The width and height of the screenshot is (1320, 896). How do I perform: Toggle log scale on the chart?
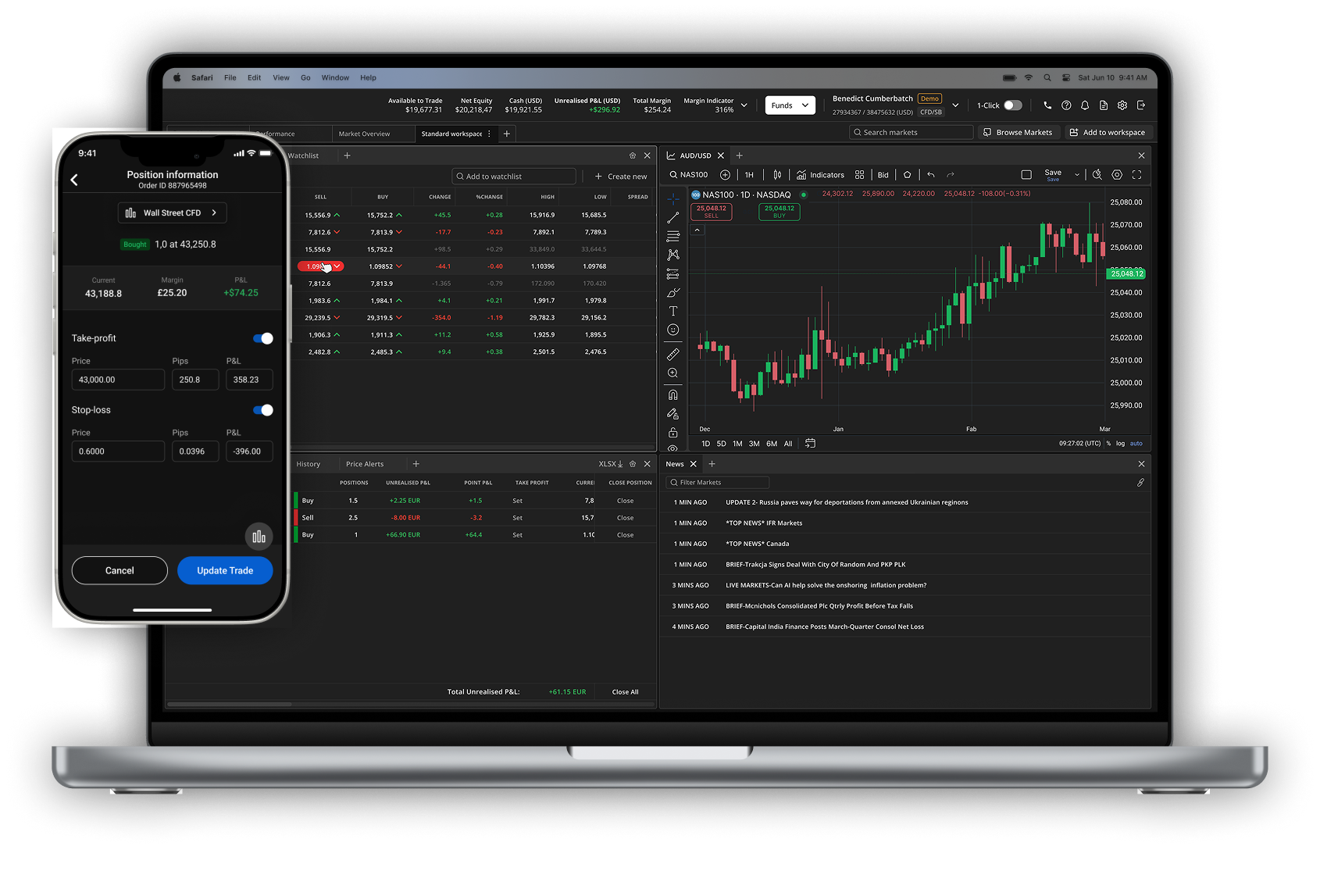click(1120, 444)
